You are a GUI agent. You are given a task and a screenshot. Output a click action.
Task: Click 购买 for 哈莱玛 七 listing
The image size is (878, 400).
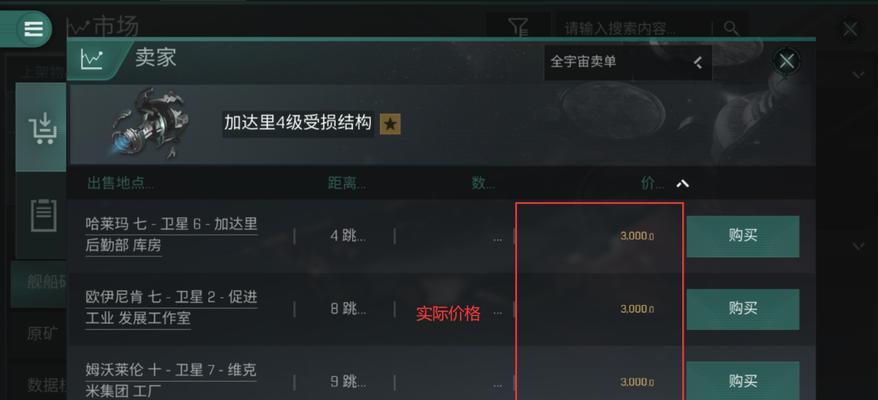tap(742, 236)
